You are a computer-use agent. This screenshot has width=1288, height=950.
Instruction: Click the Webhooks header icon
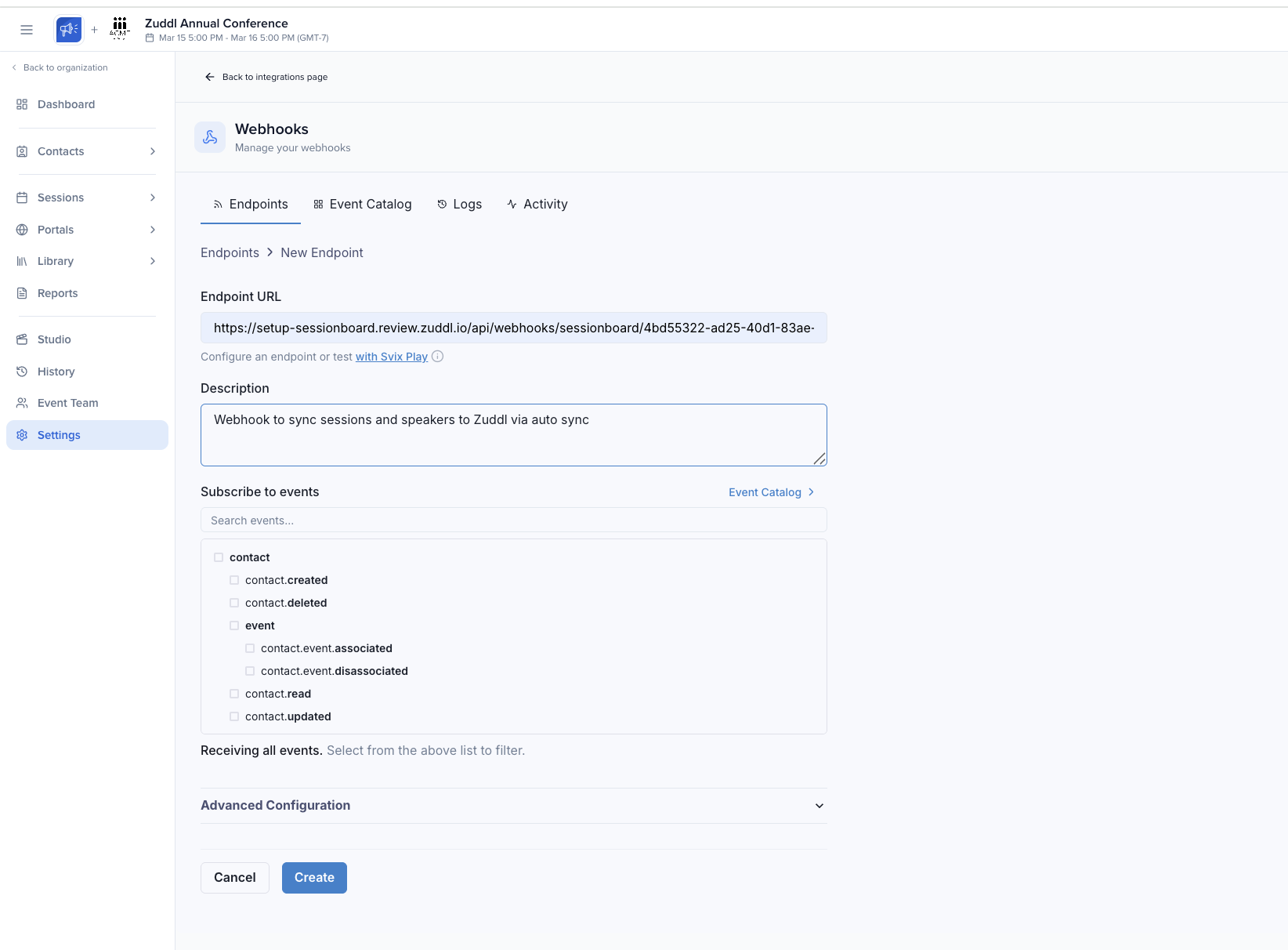point(210,137)
